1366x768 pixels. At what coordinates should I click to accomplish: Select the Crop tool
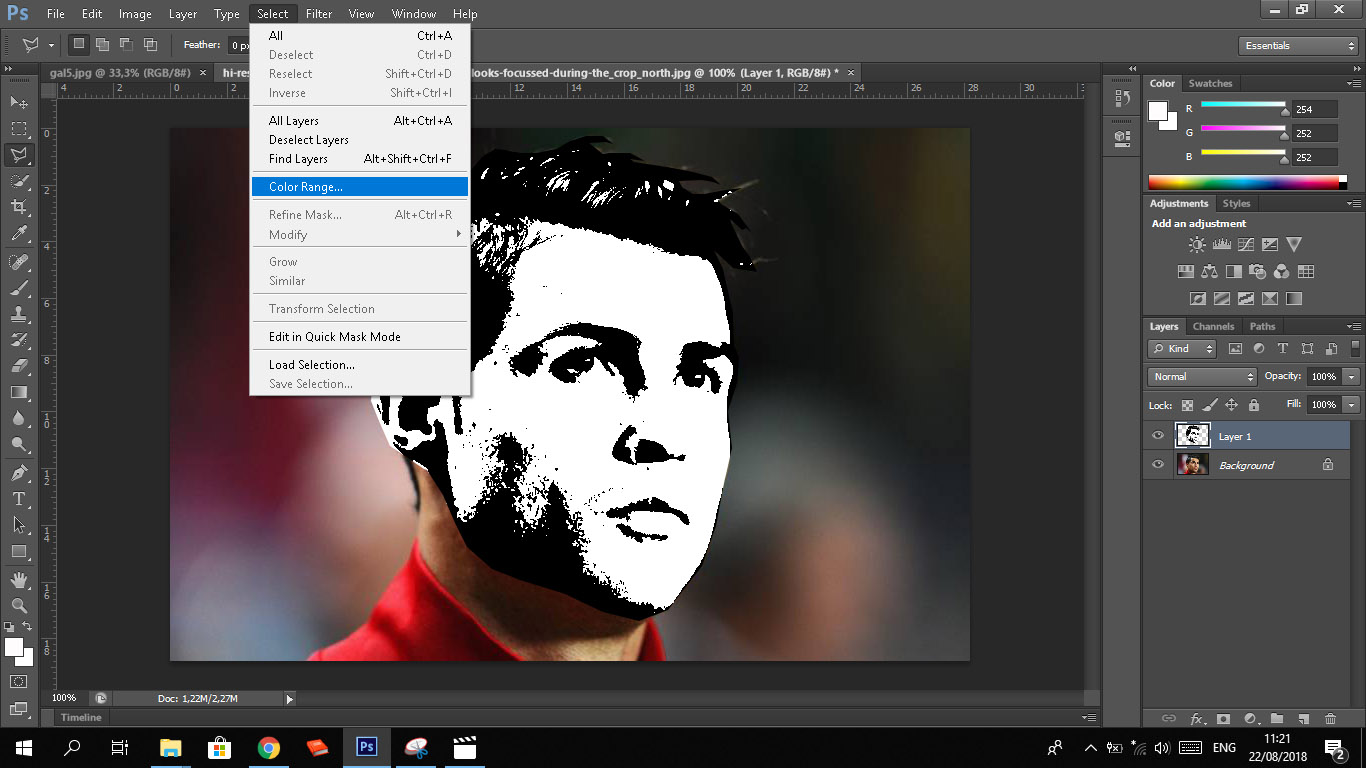pos(19,207)
